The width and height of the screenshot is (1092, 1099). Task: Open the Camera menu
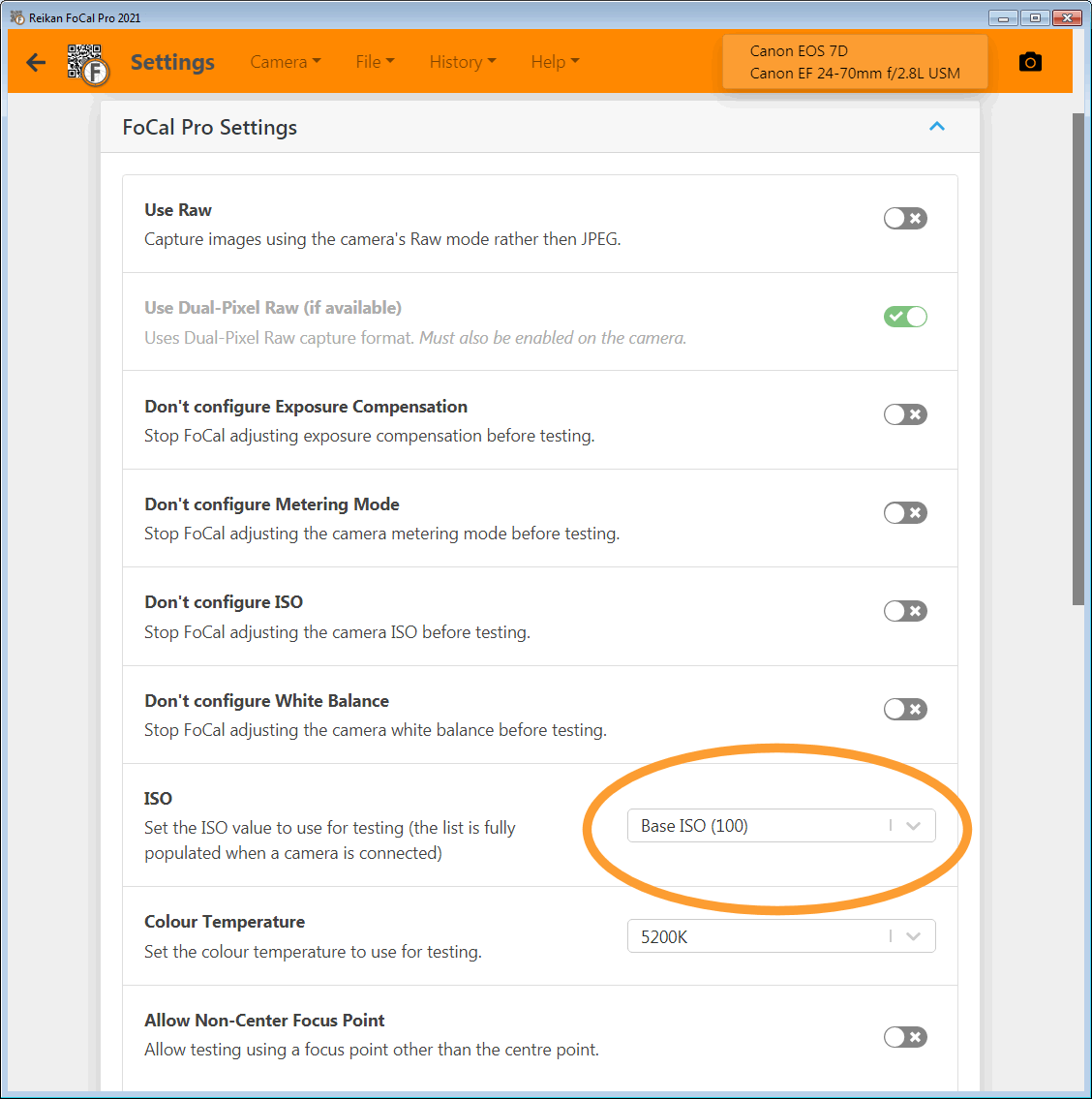(286, 62)
